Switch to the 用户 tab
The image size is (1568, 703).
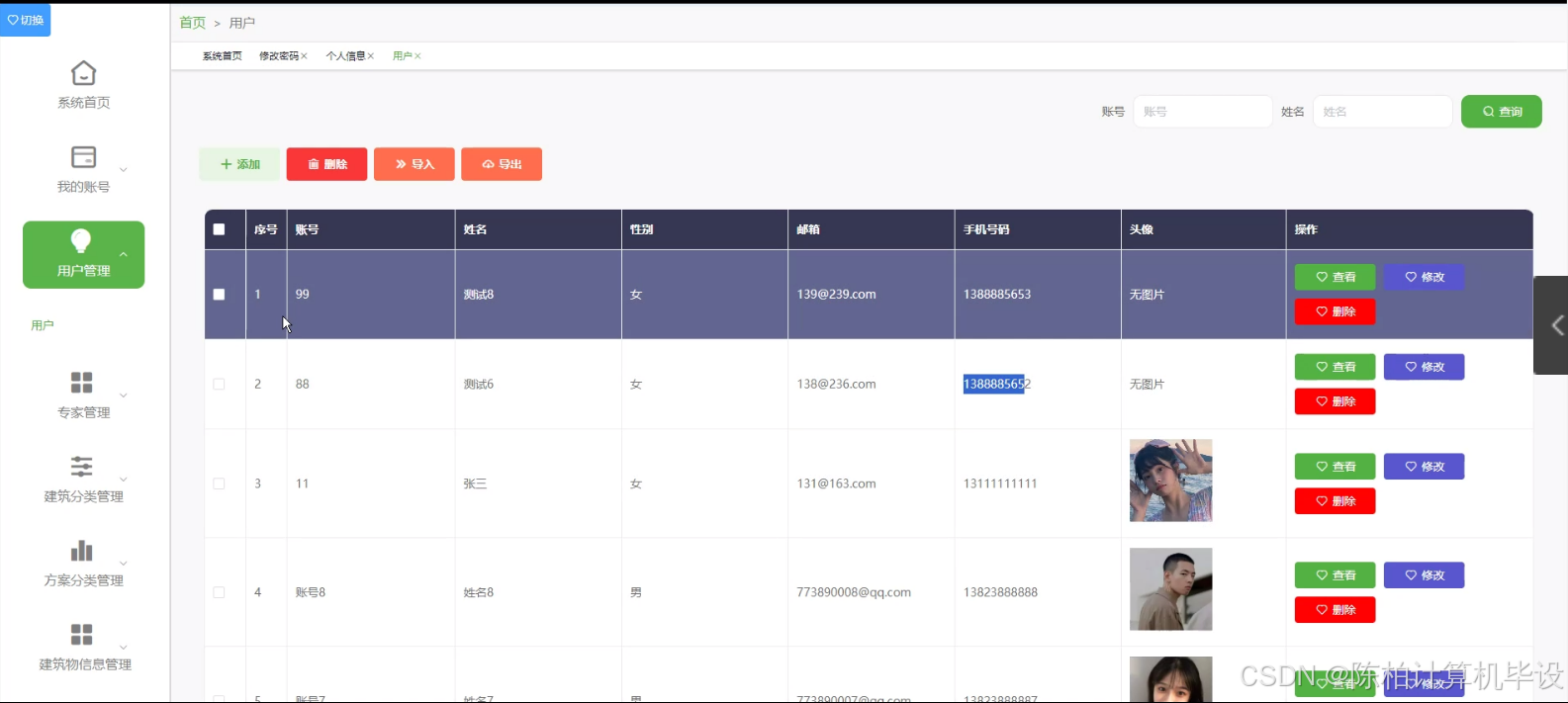402,56
